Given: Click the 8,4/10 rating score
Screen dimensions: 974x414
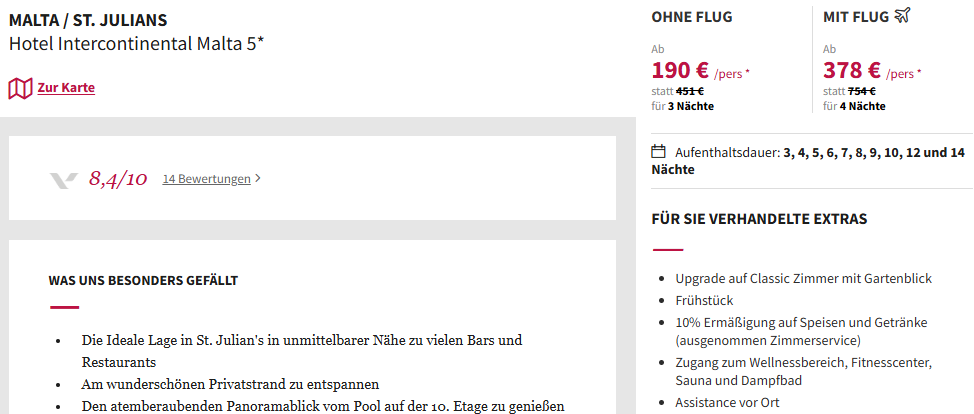Looking at the screenshot, I should (x=118, y=179).
